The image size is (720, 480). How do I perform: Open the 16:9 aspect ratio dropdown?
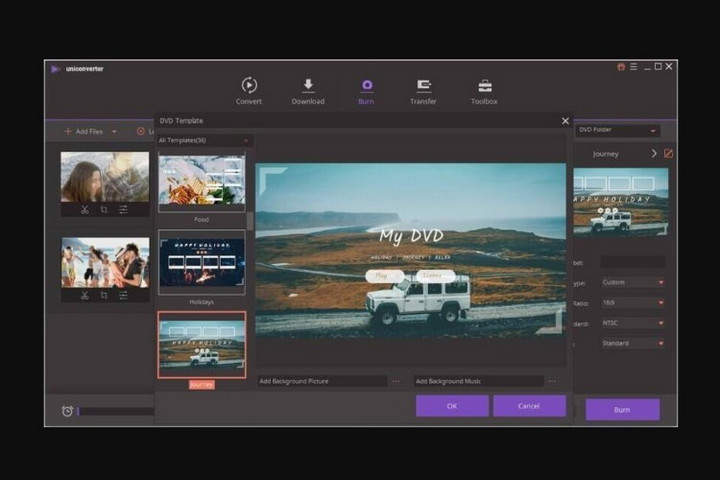[633, 303]
